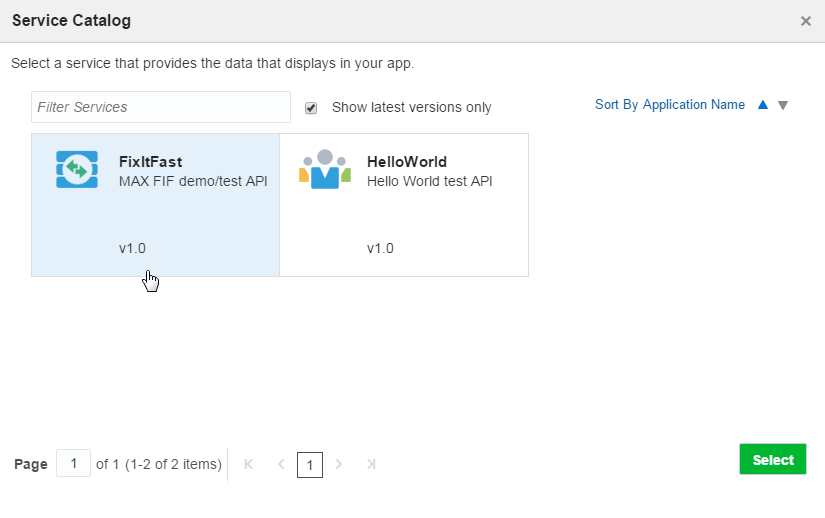825x518 pixels.
Task: Click the FixItFast service icon
Action: tap(77, 169)
